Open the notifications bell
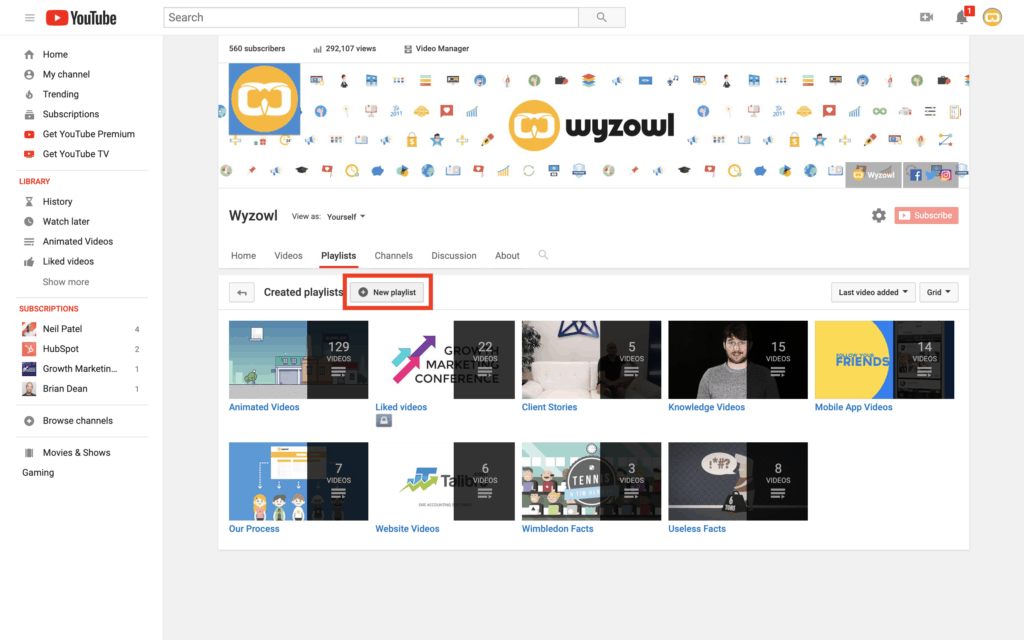The height and width of the screenshot is (640, 1024). pos(961,18)
